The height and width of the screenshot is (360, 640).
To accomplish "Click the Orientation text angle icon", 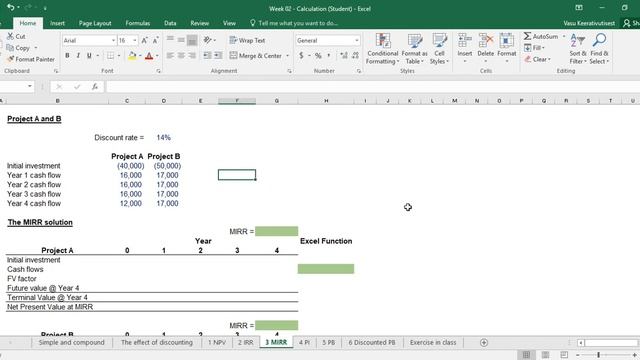I will point(208,40).
